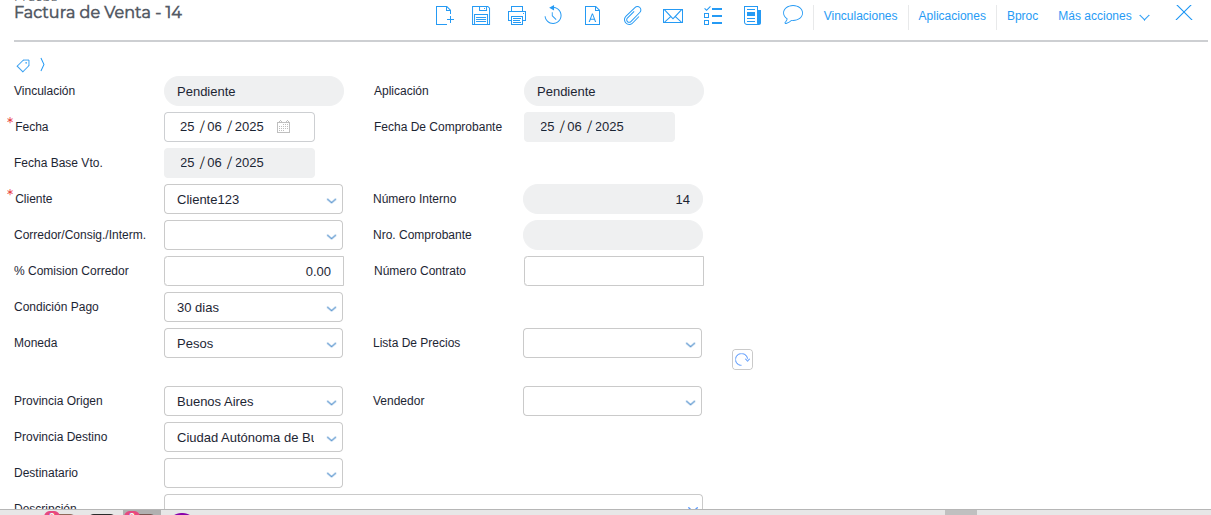Save the invoice with the floppy disk icon
The image size is (1211, 515).
[x=481, y=15]
